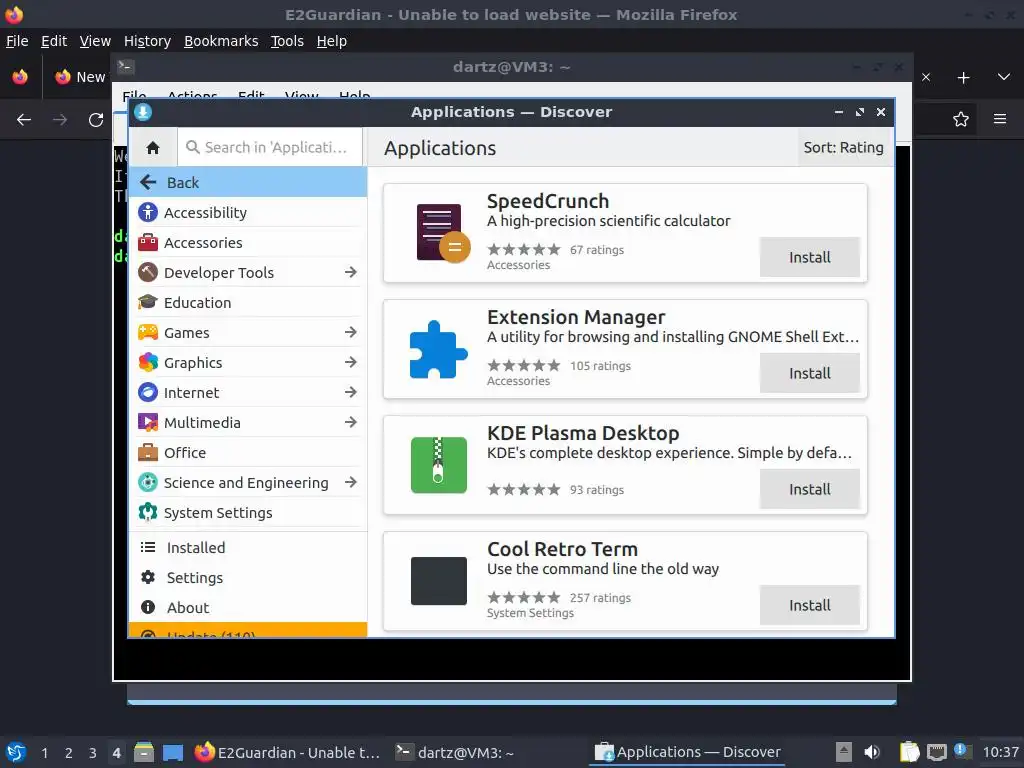
Task: Expand Games subcategories arrow
Action: pyautogui.click(x=351, y=332)
